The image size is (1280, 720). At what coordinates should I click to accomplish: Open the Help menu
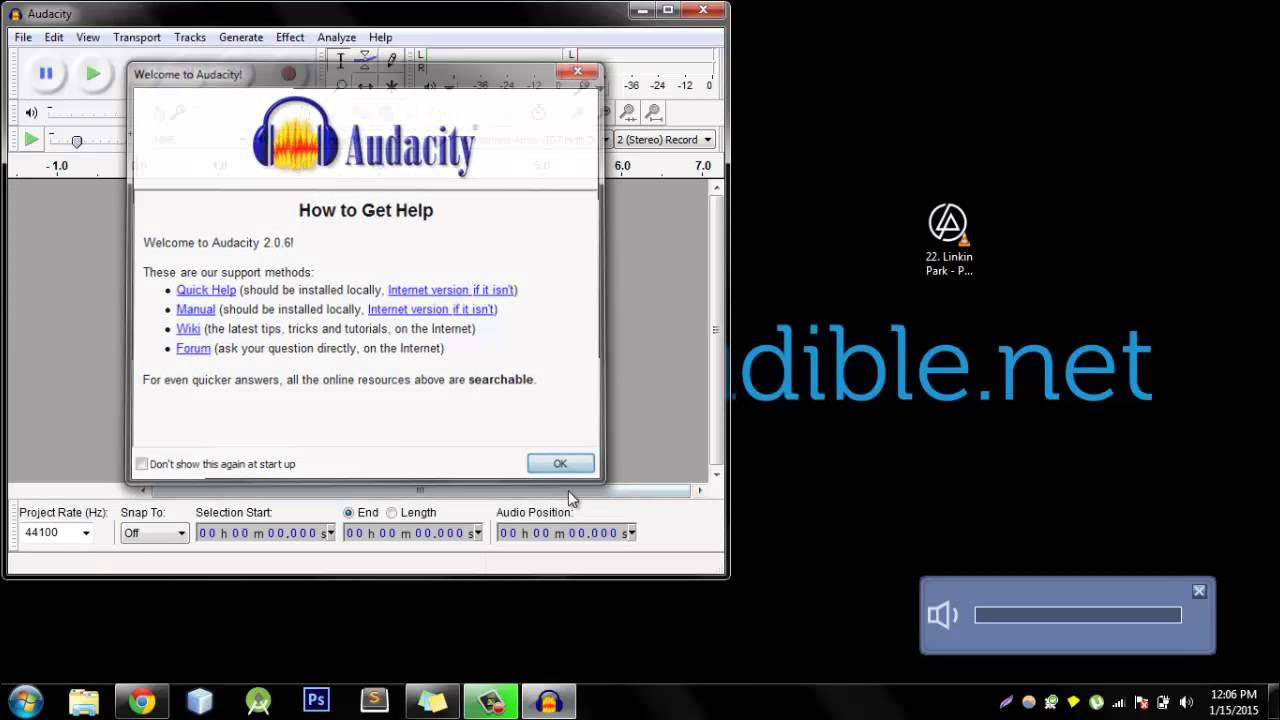(381, 37)
